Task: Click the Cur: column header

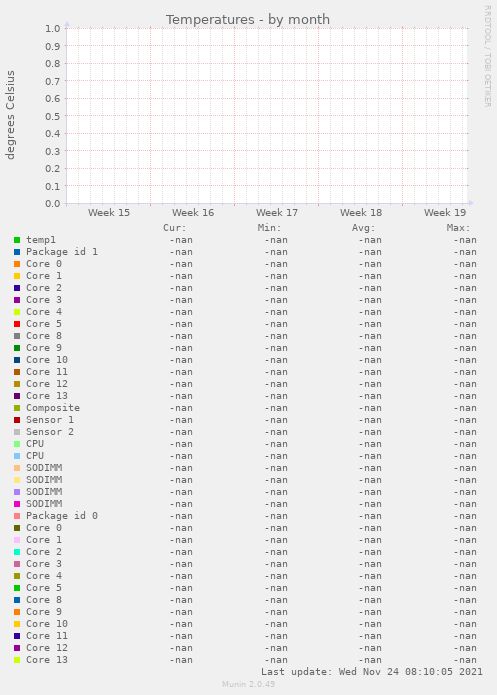Action: click(175, 228)
